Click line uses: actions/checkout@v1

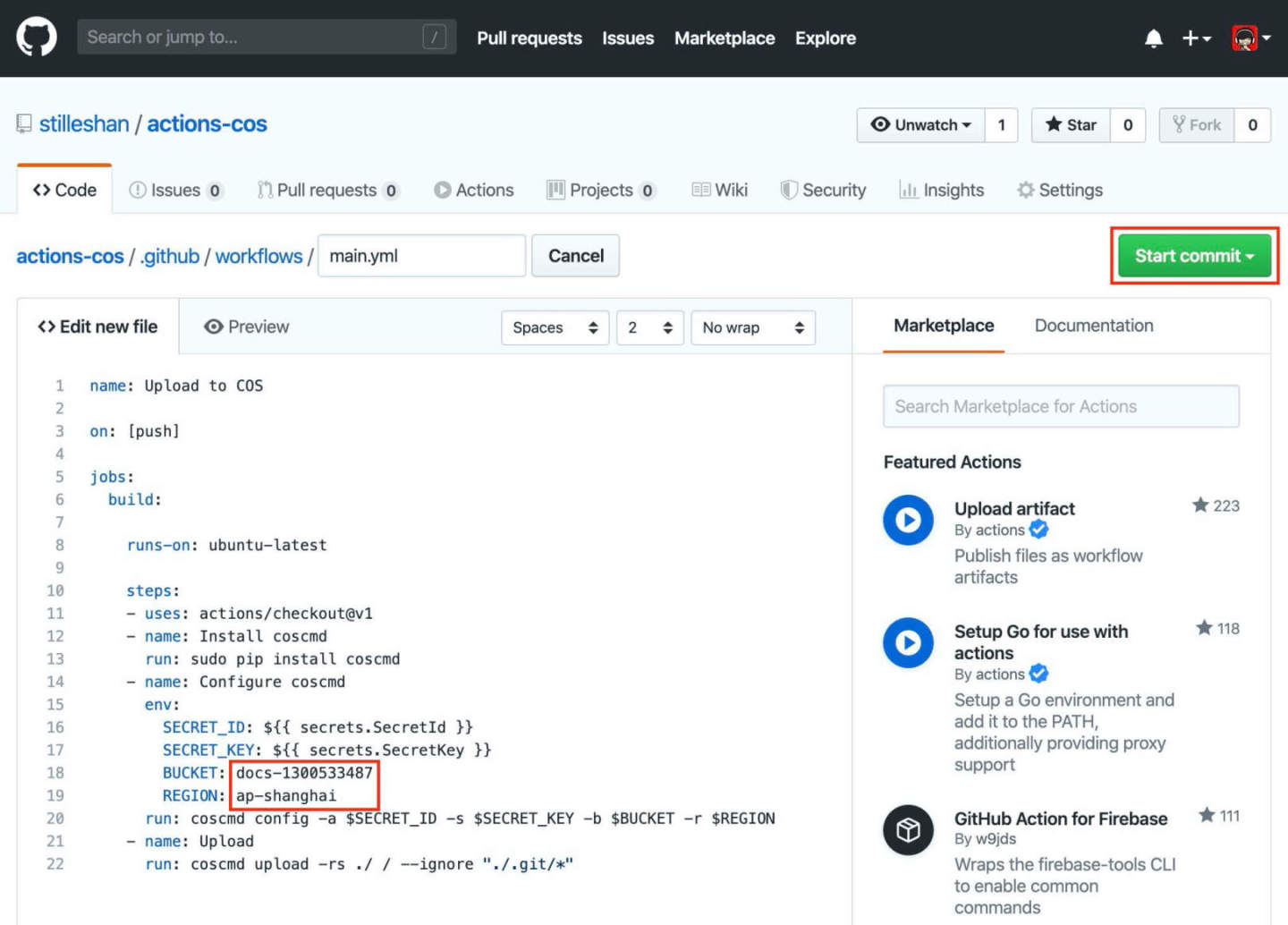[x=250, y=613]
